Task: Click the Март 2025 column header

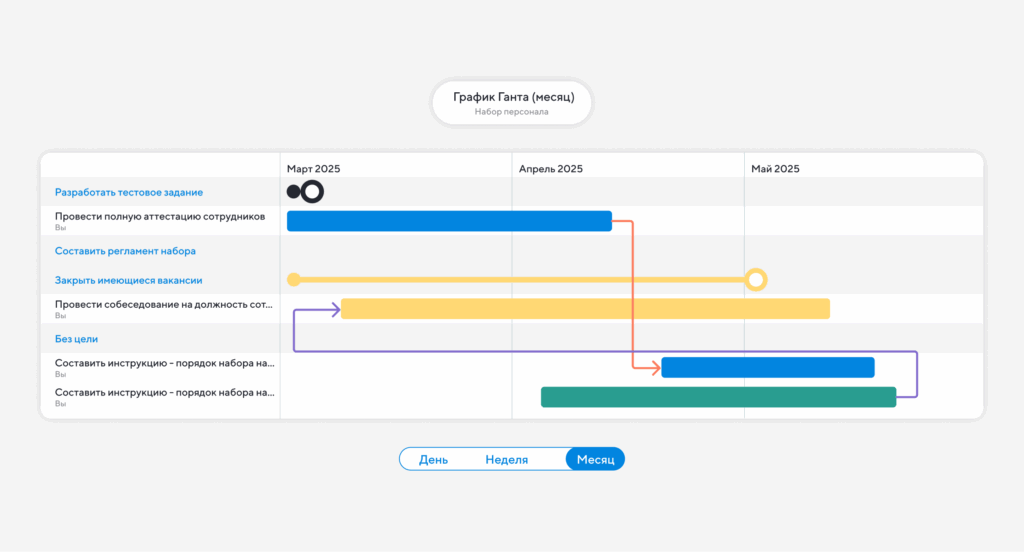Action: point(314,169)
